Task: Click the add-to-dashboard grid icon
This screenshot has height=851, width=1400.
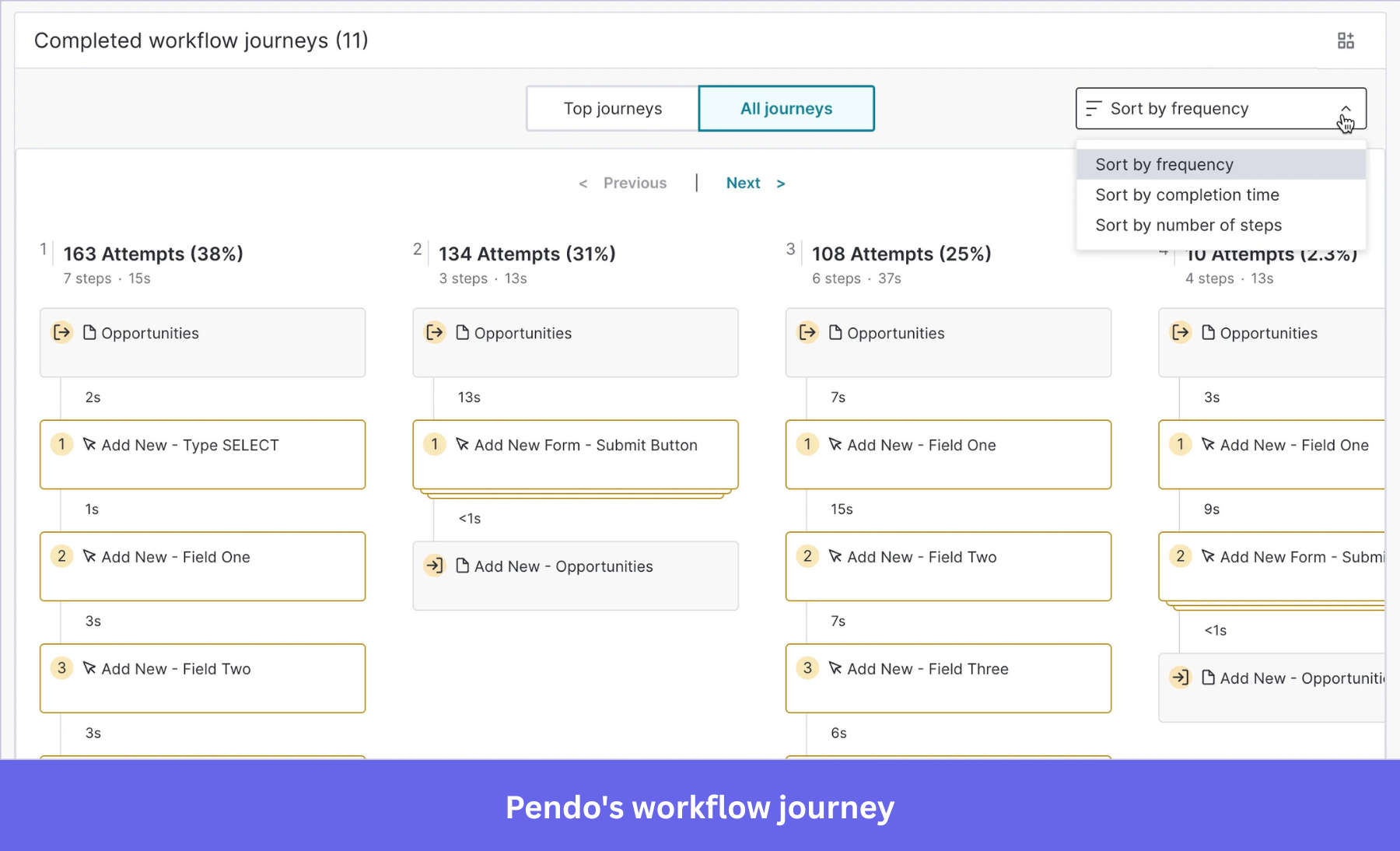Action: 1346,40
